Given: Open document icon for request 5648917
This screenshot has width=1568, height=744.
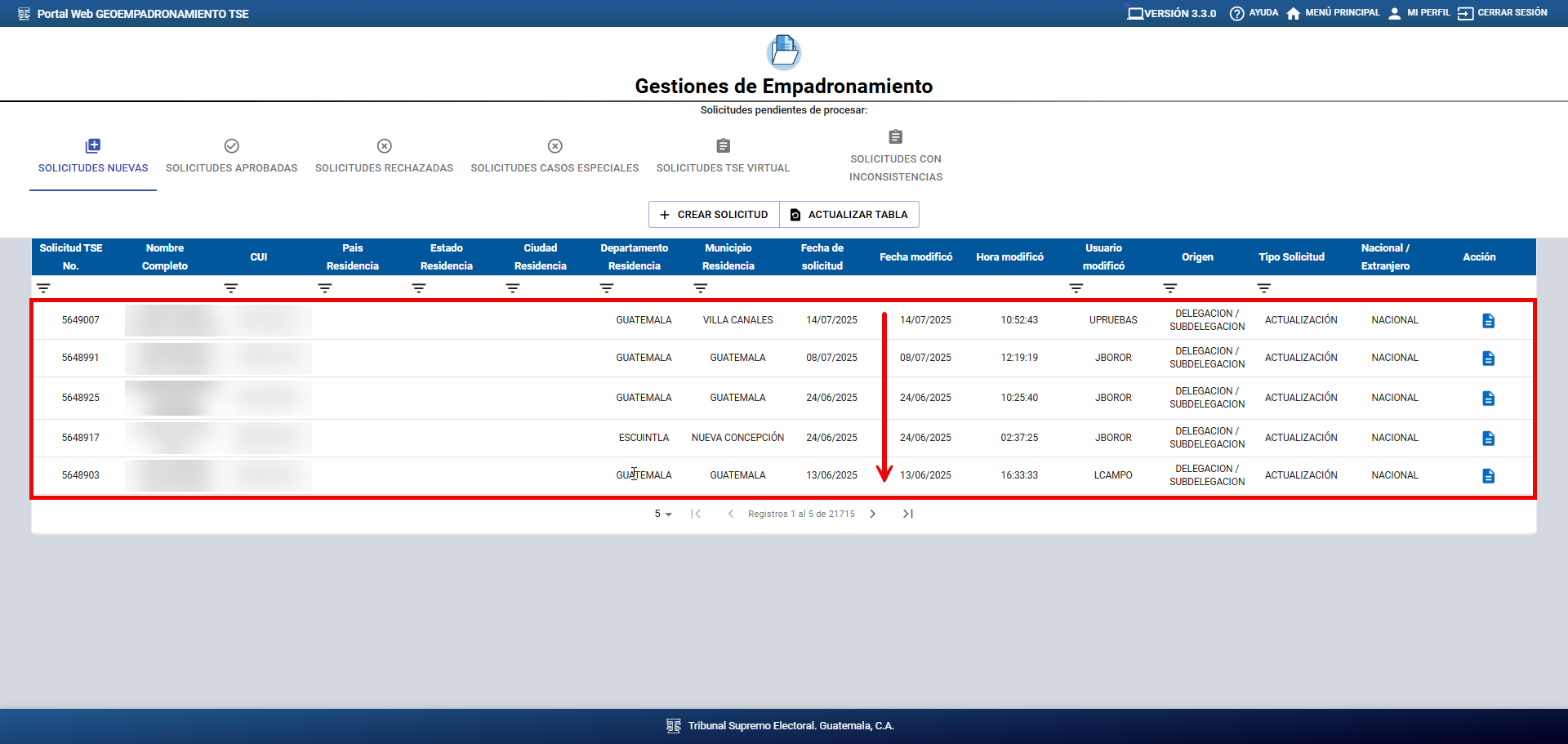Looking at the screenshot, I should (x=1488, y=439).
